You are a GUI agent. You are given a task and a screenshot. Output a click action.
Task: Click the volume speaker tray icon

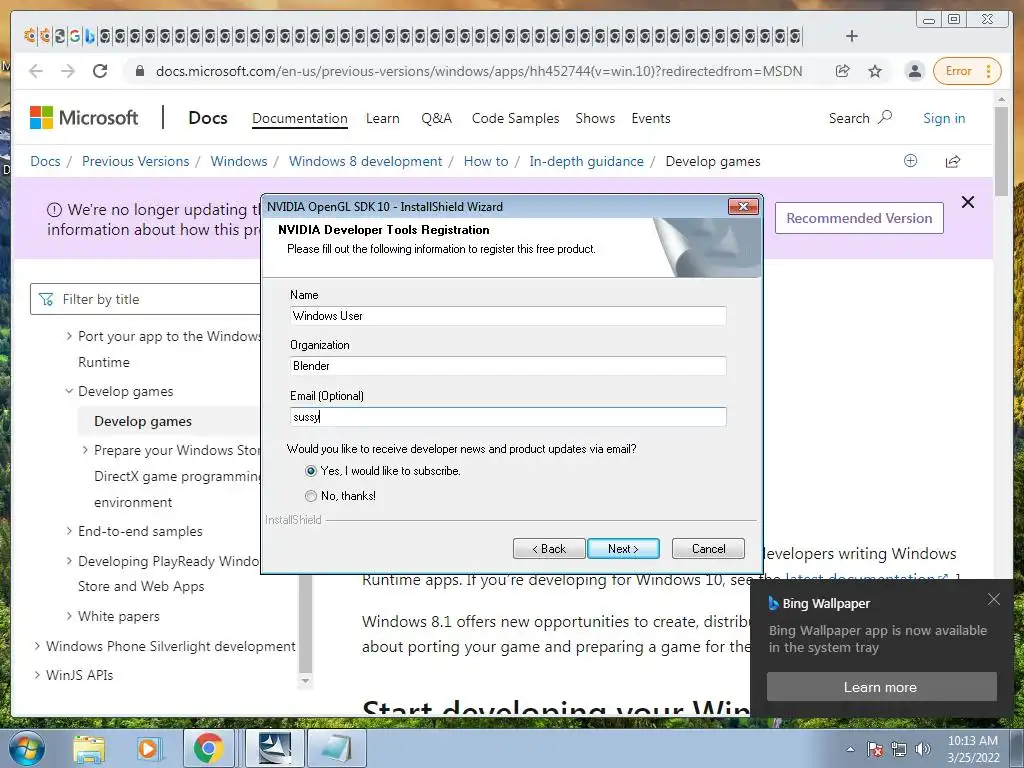coord(923,748)
